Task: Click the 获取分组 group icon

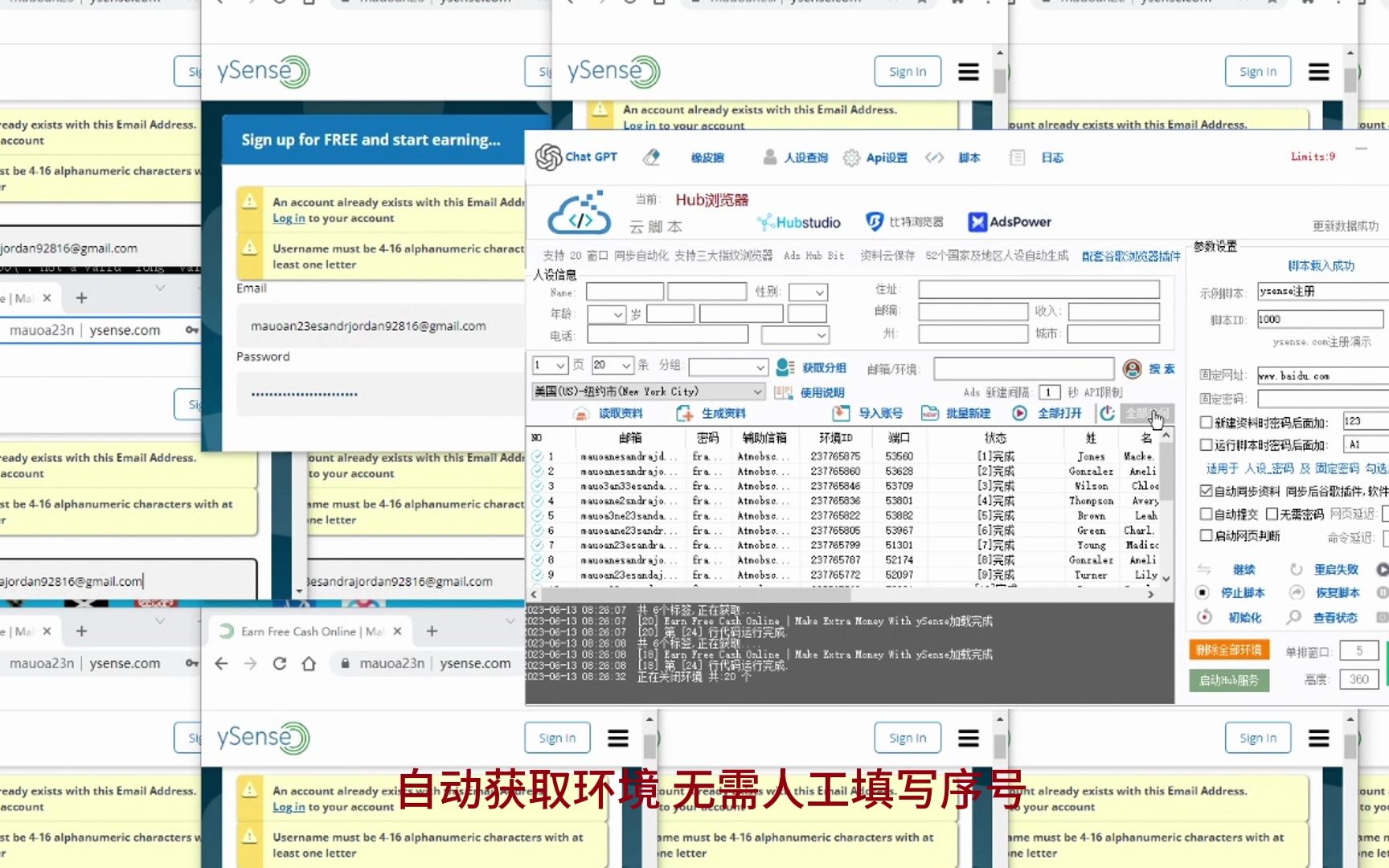Action: point(785,367)
